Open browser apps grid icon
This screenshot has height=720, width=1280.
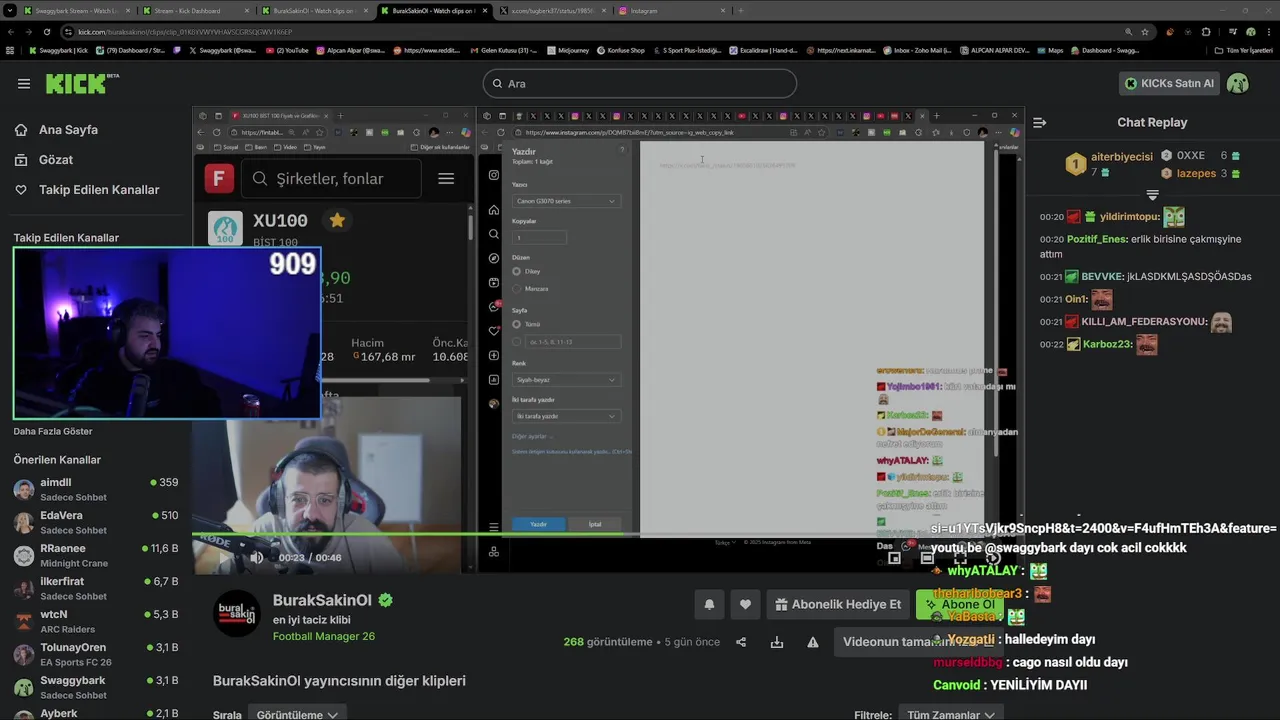pyautogui.click(x=10, y=50)
